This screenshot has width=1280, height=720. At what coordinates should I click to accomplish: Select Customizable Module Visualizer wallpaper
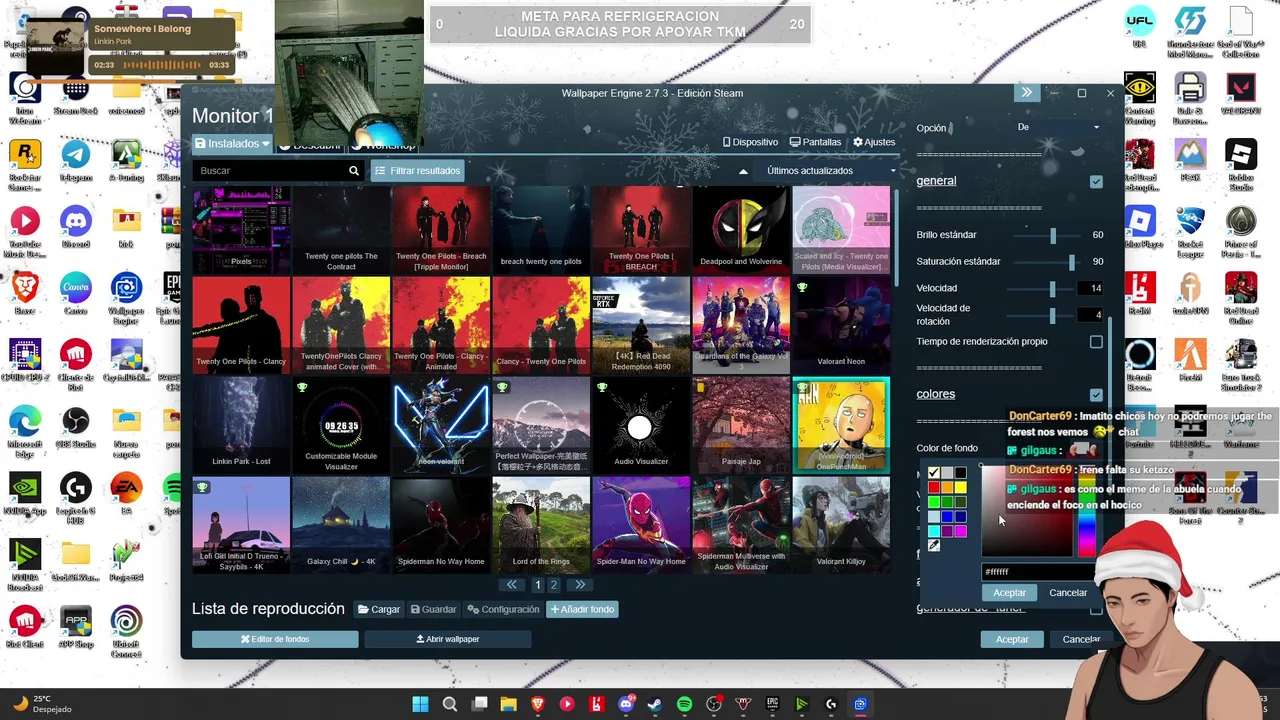point(341,425)
